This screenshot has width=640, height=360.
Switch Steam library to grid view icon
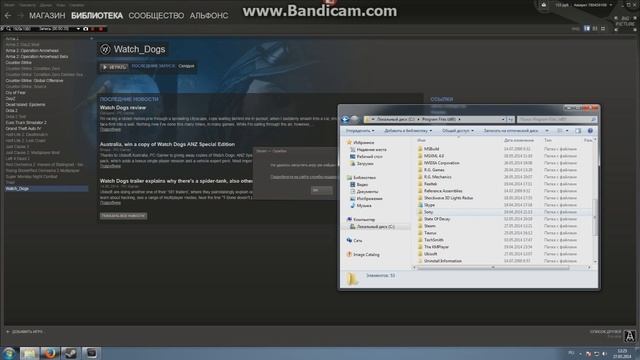[x=603, y=29]
